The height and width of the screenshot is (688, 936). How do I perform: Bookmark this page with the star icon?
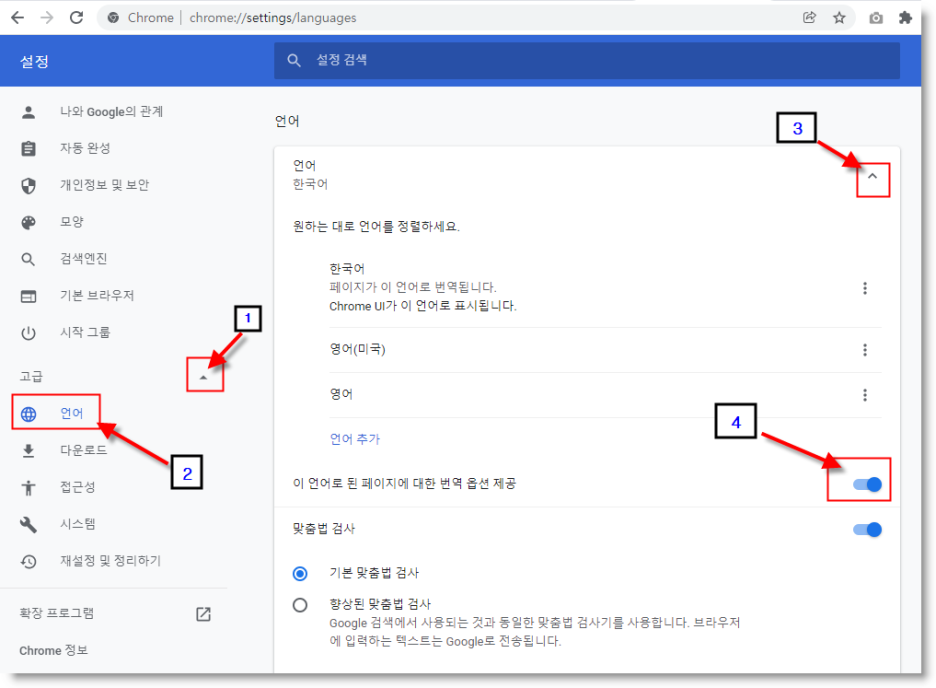[839, 18]
